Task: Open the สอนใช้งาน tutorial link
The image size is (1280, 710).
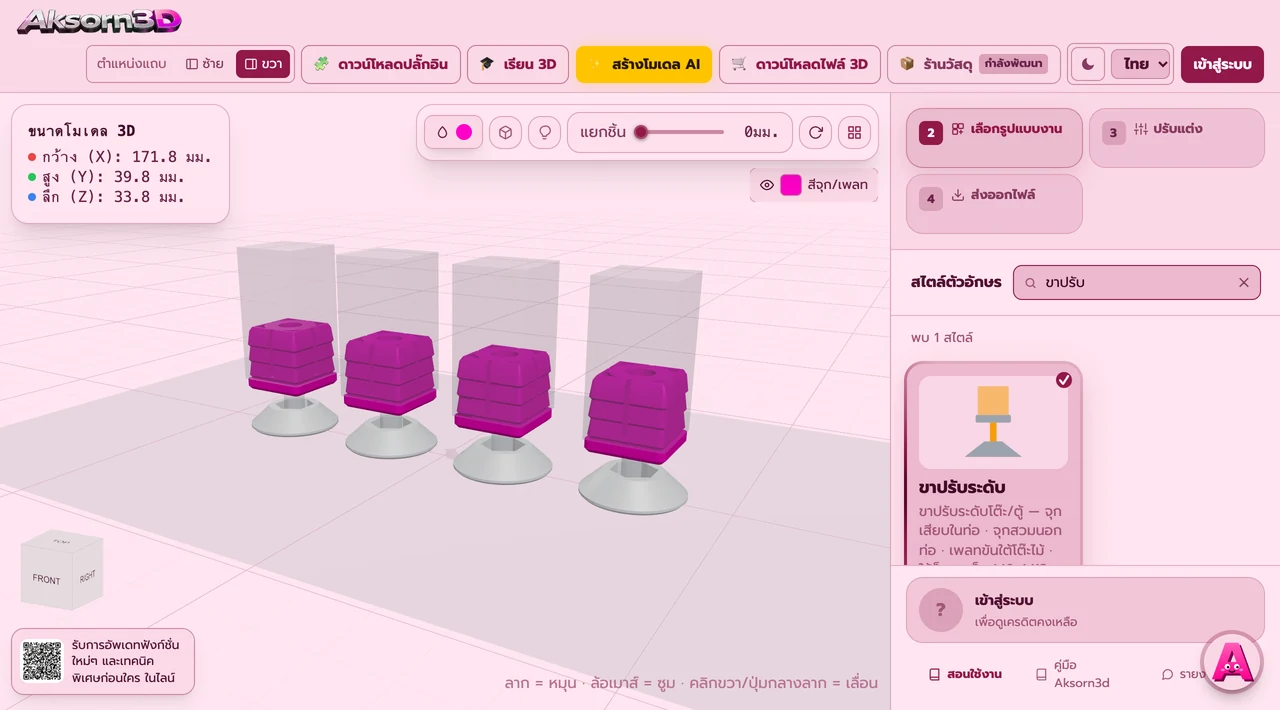Action: pos(965,675)
